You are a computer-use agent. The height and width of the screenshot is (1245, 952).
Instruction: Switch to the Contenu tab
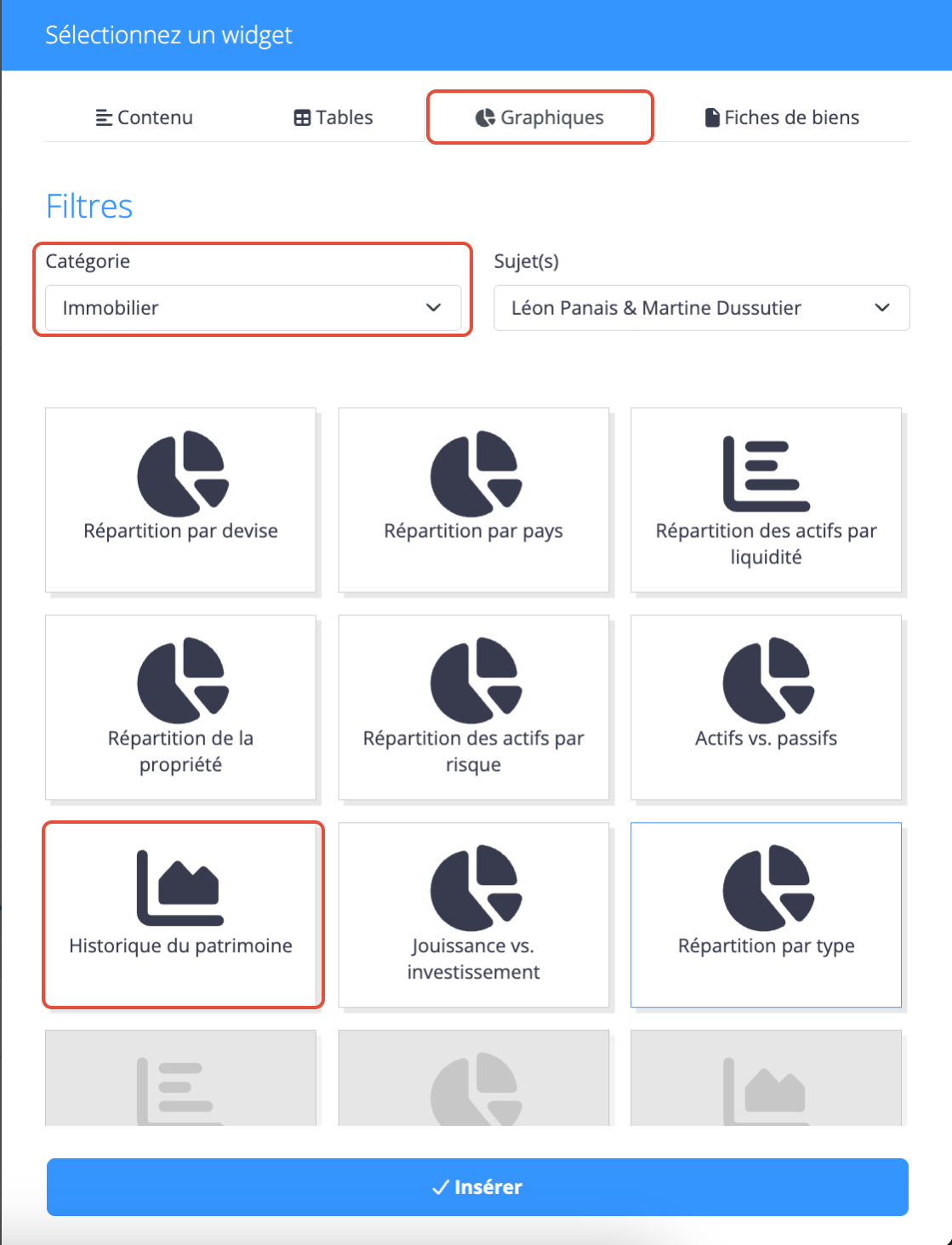point(145,117)
